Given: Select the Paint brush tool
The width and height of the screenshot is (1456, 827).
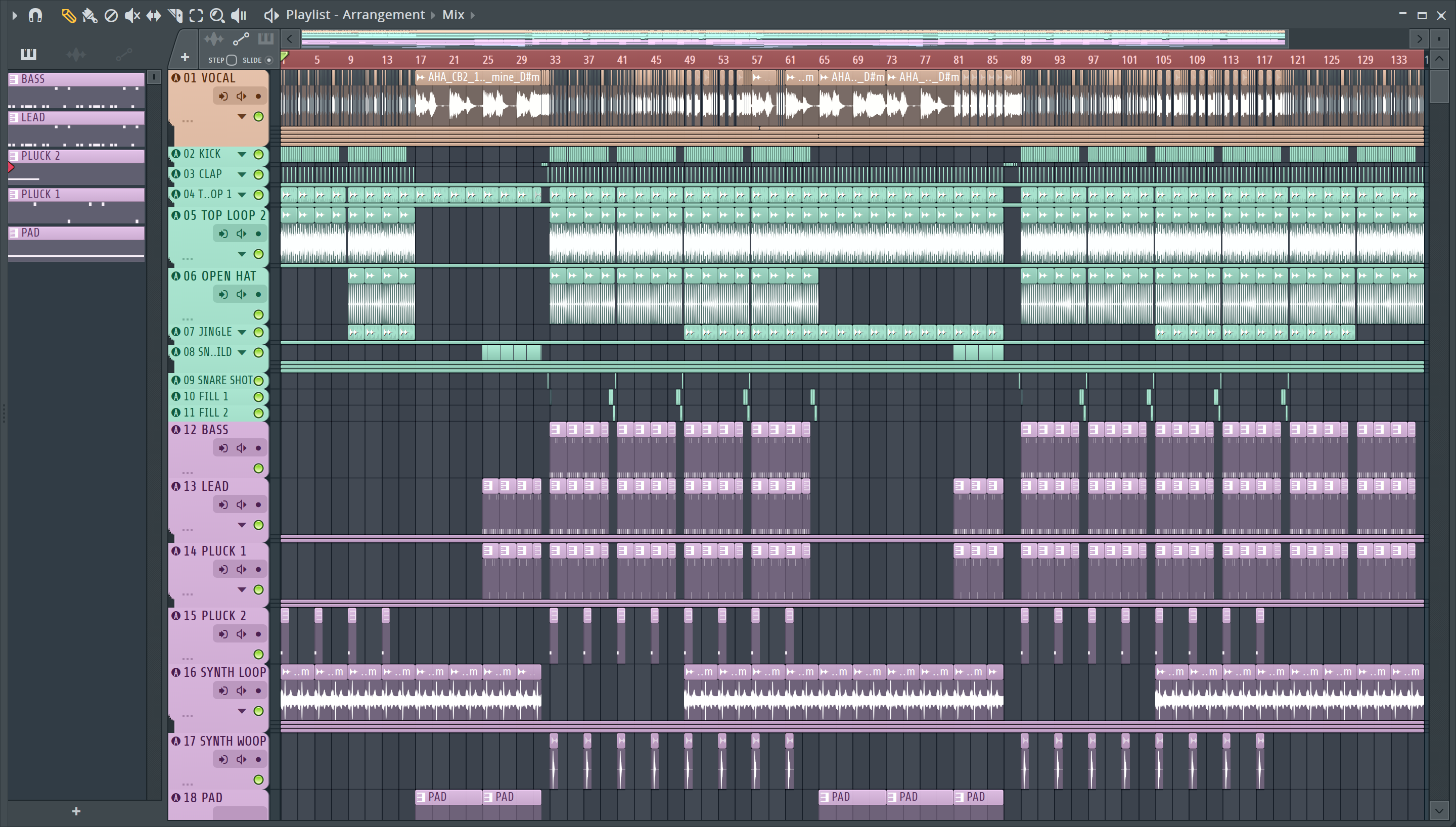Looking at the screenshot, I should [89, 15].
